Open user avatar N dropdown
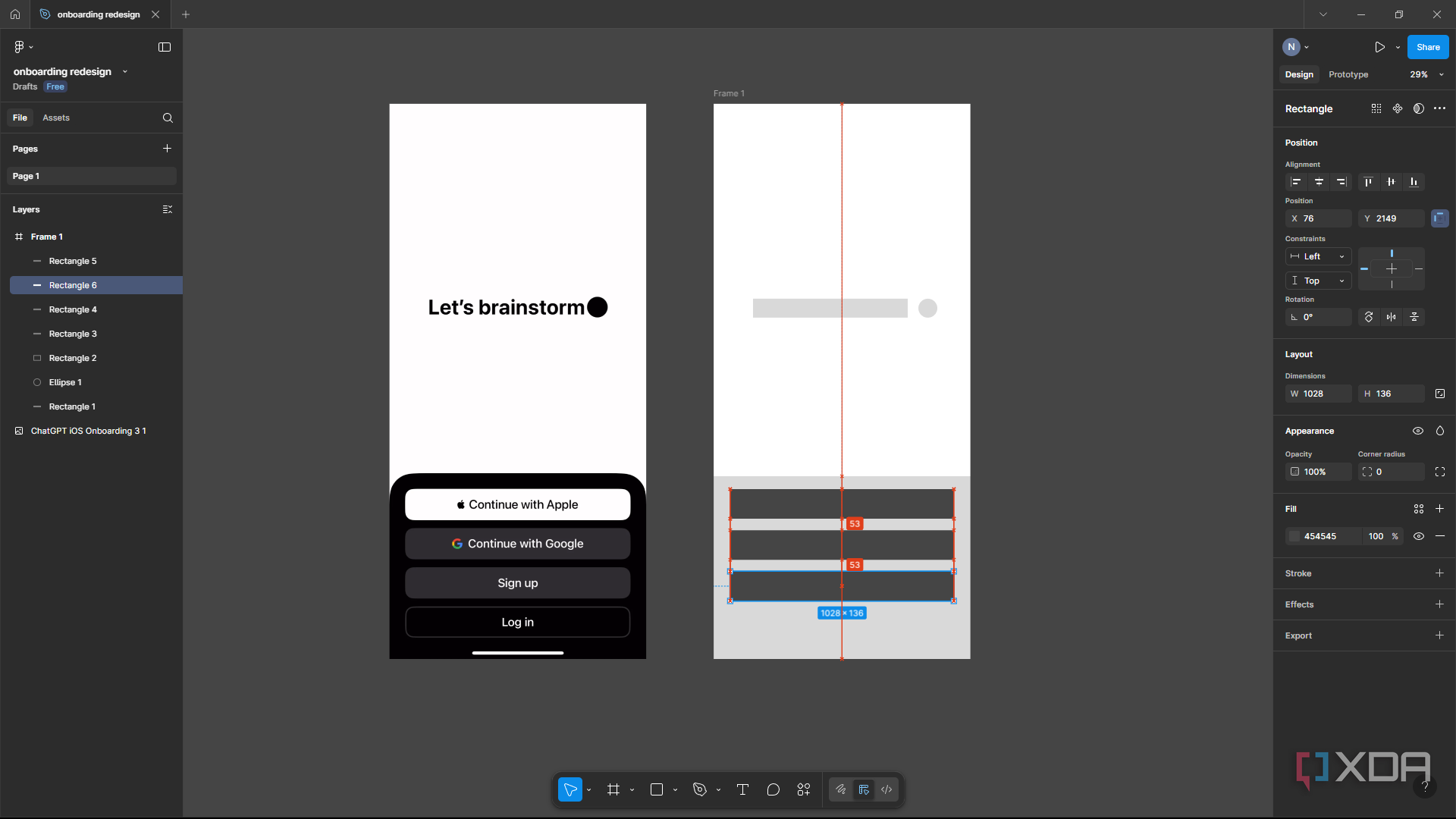 (1296, 47)
